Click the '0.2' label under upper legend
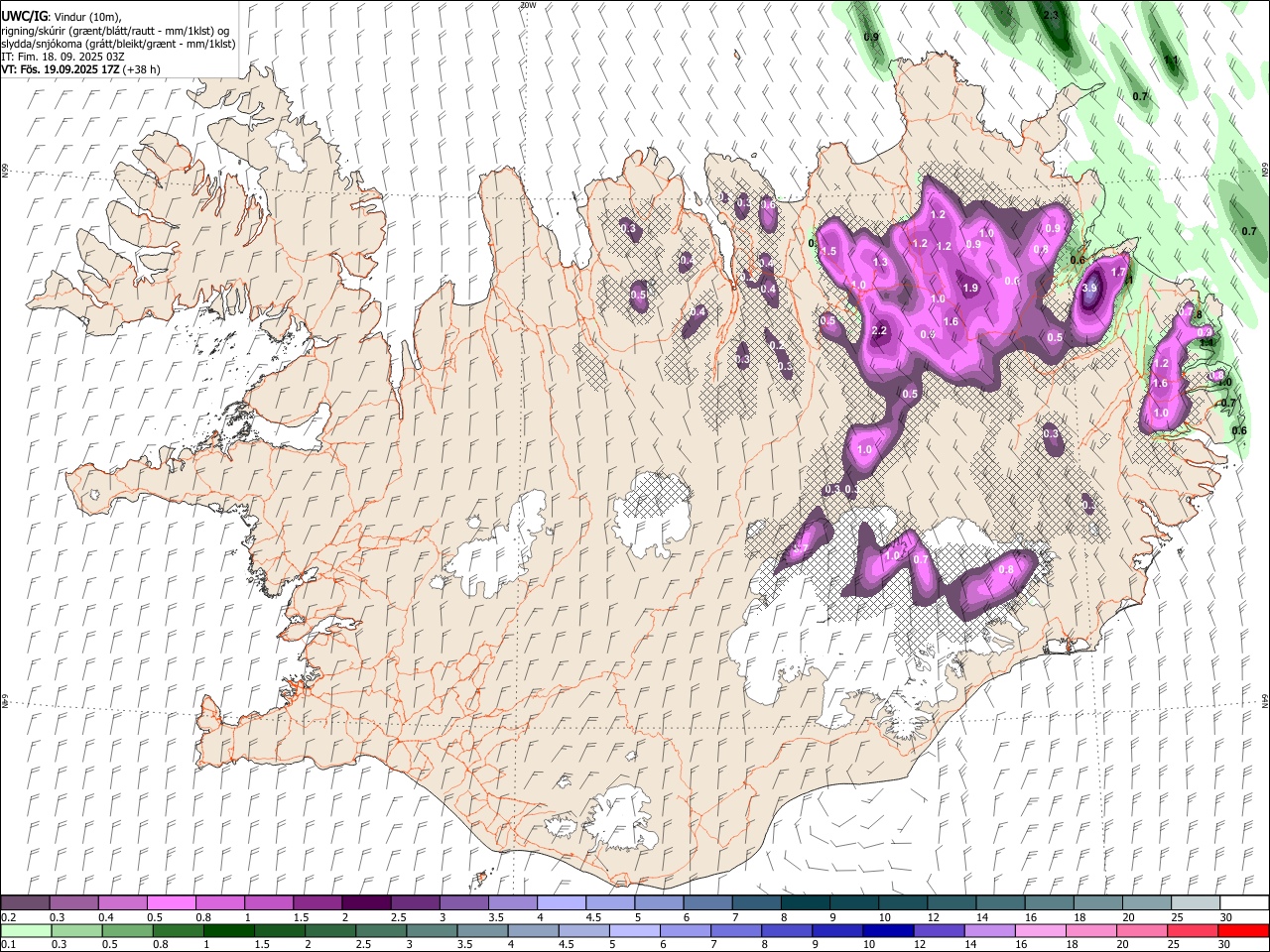The height and width of the screenshot is (952, 1270). pos(9,917)
